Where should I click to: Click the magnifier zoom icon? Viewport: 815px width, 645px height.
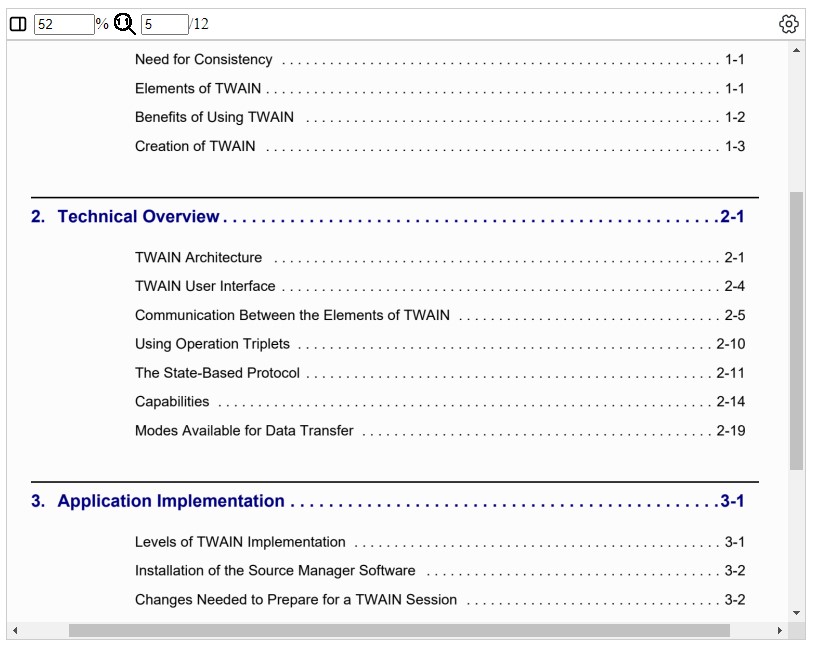(x=124, y=24)
